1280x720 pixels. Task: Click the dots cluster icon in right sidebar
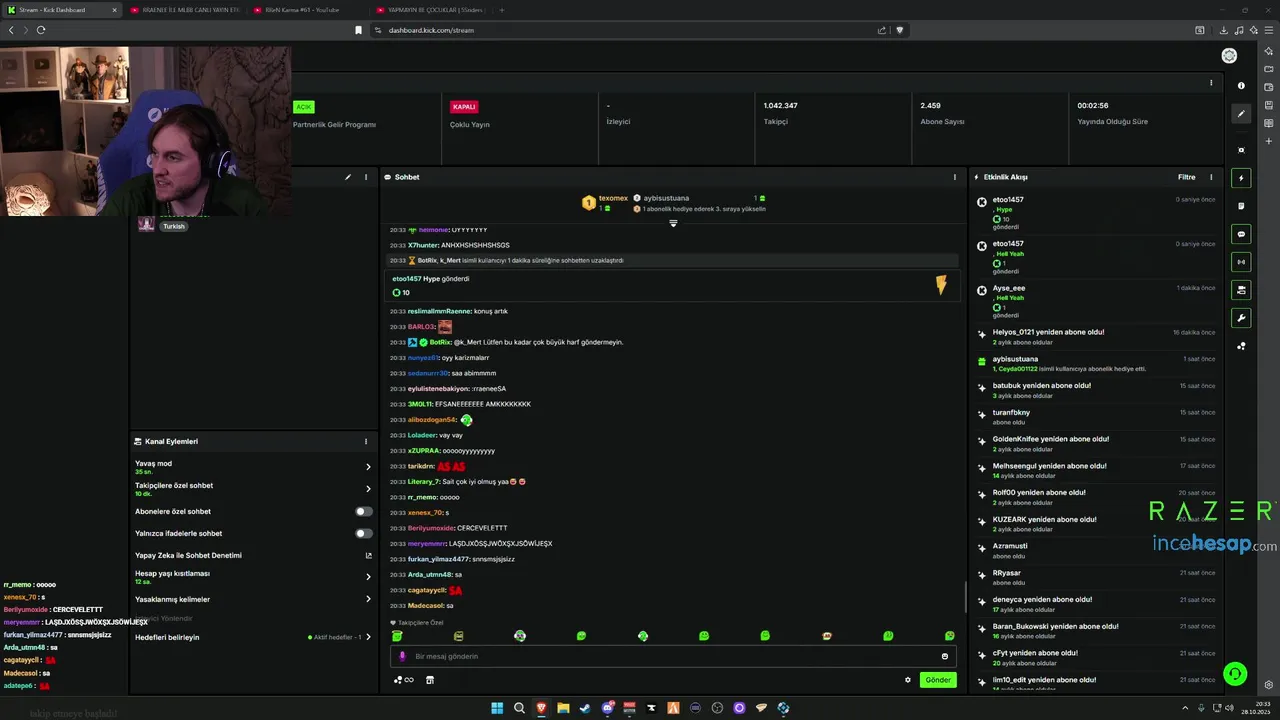tap(1241, 346)
